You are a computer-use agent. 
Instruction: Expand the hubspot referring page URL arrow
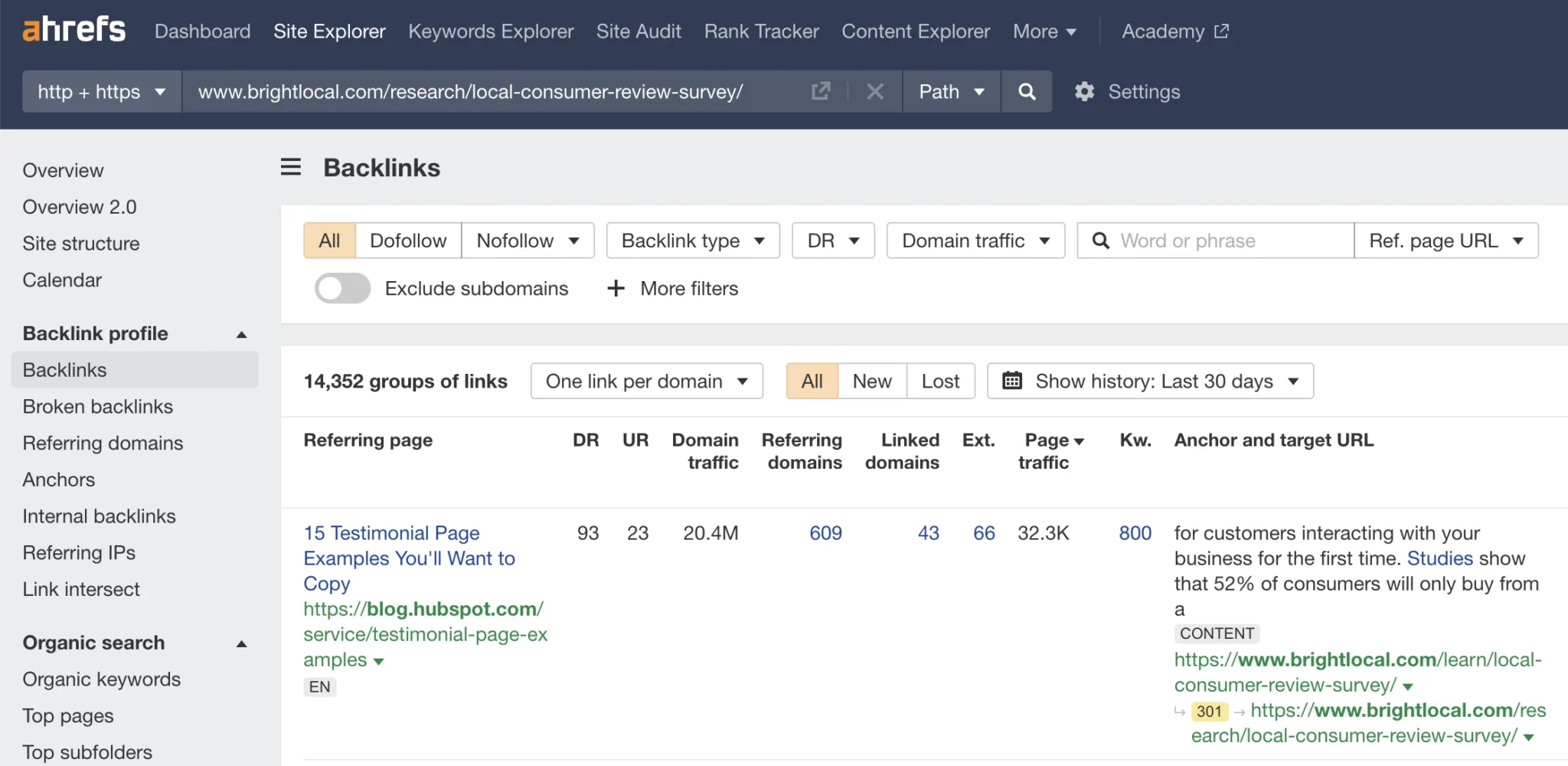pos(378,661)
